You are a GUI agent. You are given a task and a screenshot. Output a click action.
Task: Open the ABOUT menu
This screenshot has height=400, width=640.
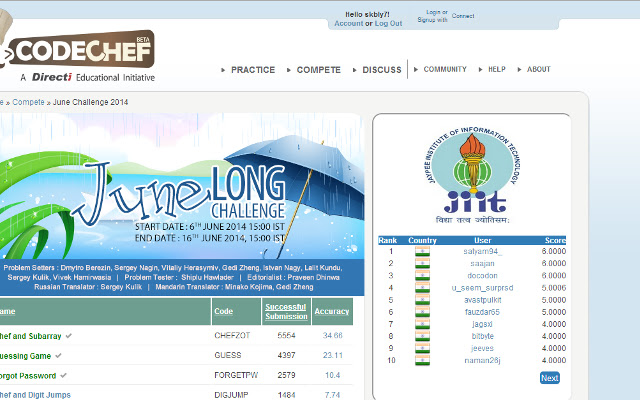point(538,69)
